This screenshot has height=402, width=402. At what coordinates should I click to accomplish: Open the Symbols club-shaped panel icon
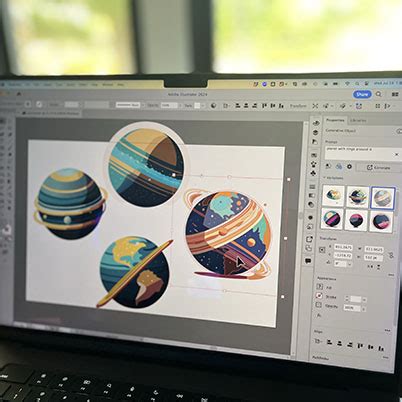tap(313, 173)
